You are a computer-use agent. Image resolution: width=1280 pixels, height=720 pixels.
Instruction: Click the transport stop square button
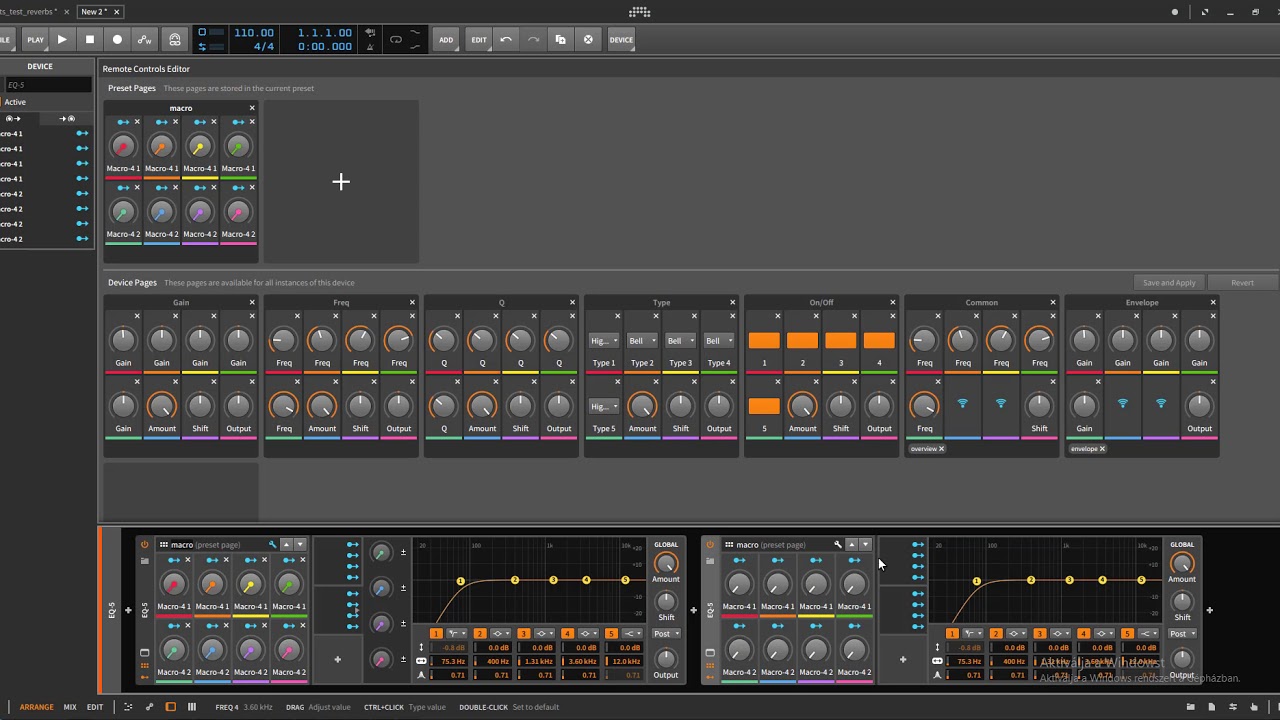click(x=90, y=40)
